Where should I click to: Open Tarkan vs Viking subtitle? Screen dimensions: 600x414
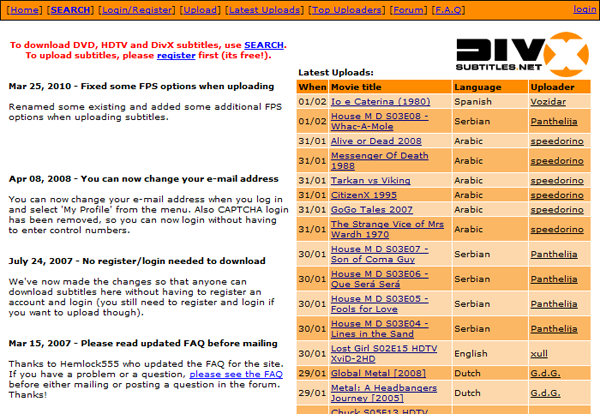click(371, 181)
